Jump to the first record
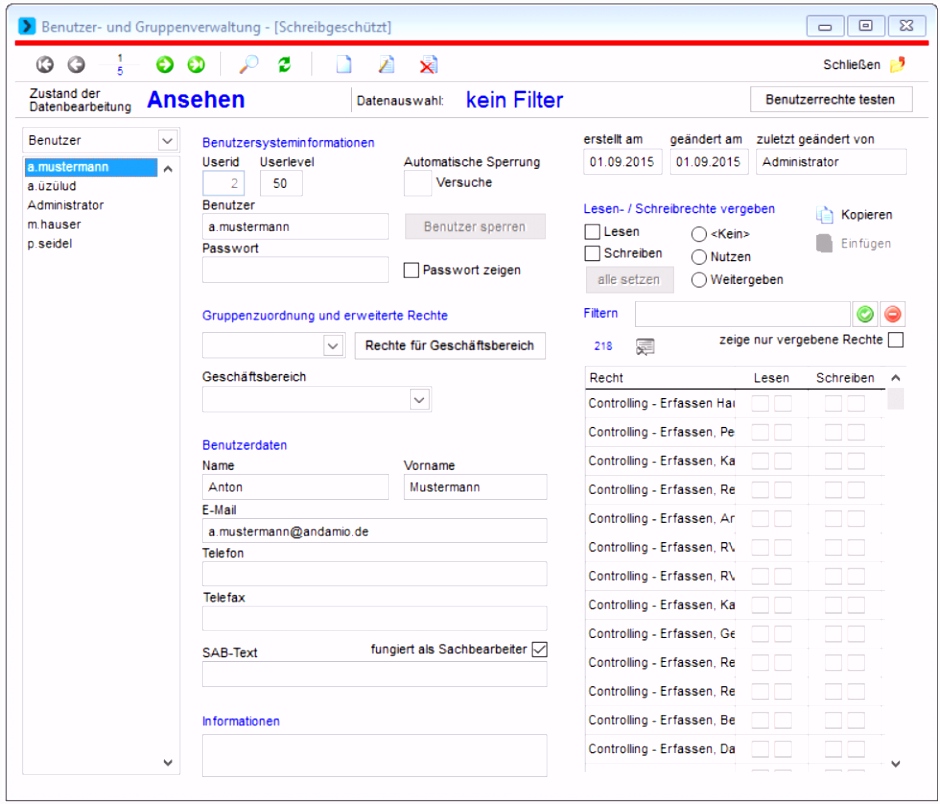 coord(45,64)
